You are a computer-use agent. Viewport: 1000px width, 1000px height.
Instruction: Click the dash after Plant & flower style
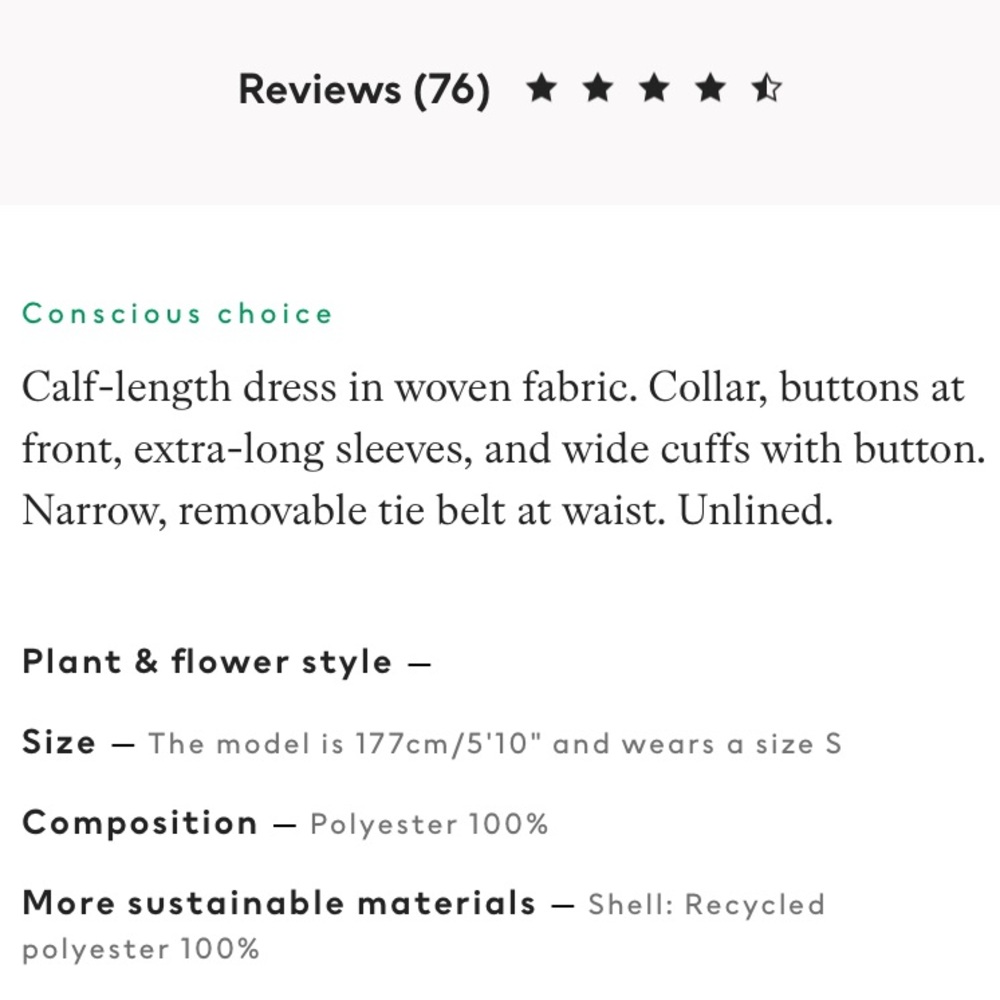[x=419, y=664]
